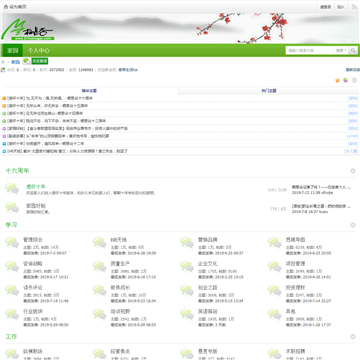Viewport: 360px width, 360px height.
Task: Toggle the round collapse button below the RSS icon
Action: point(354,80)
